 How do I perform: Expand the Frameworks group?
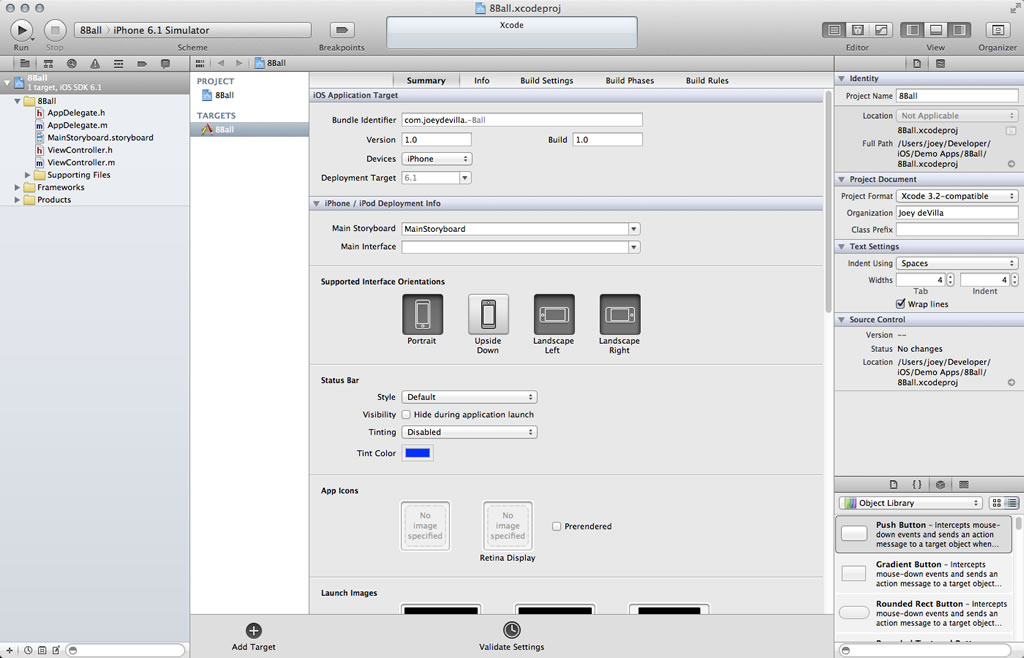click(18, 187)
